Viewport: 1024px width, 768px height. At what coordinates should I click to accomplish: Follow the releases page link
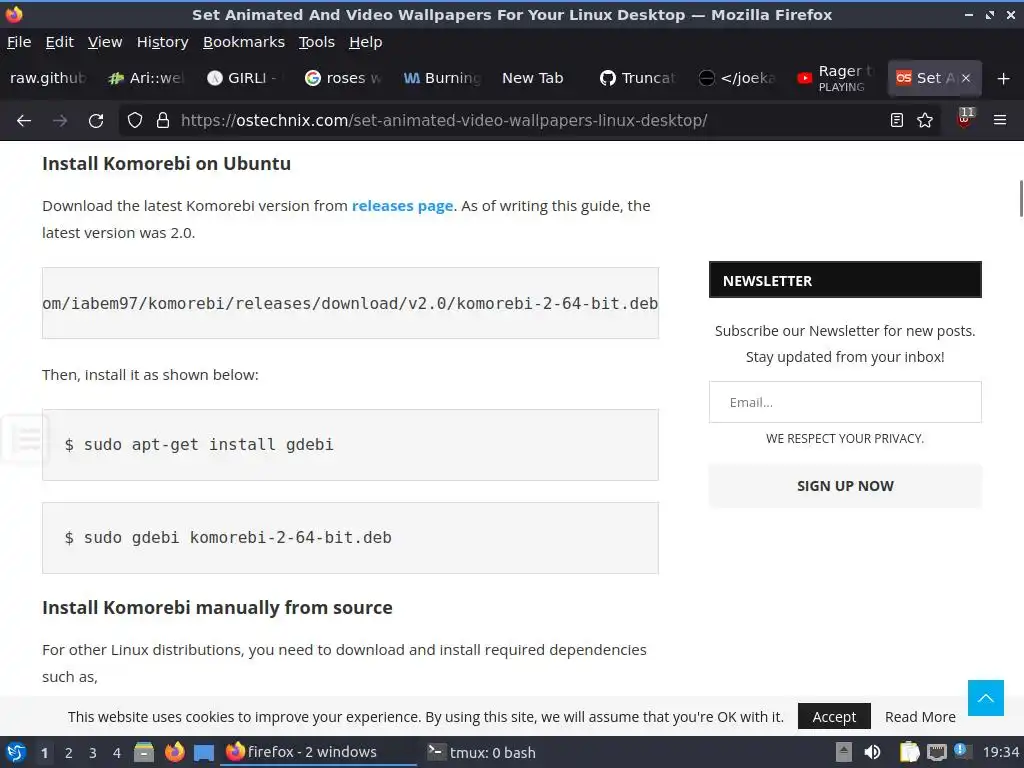coord(402,206)
